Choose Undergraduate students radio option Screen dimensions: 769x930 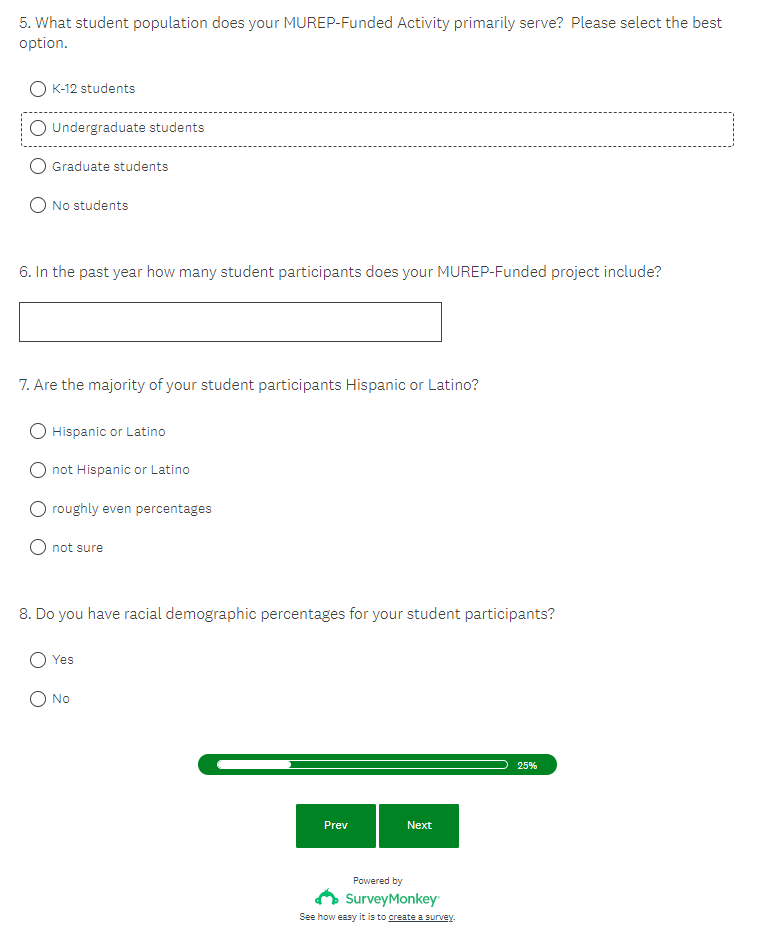tap(38, 128)
